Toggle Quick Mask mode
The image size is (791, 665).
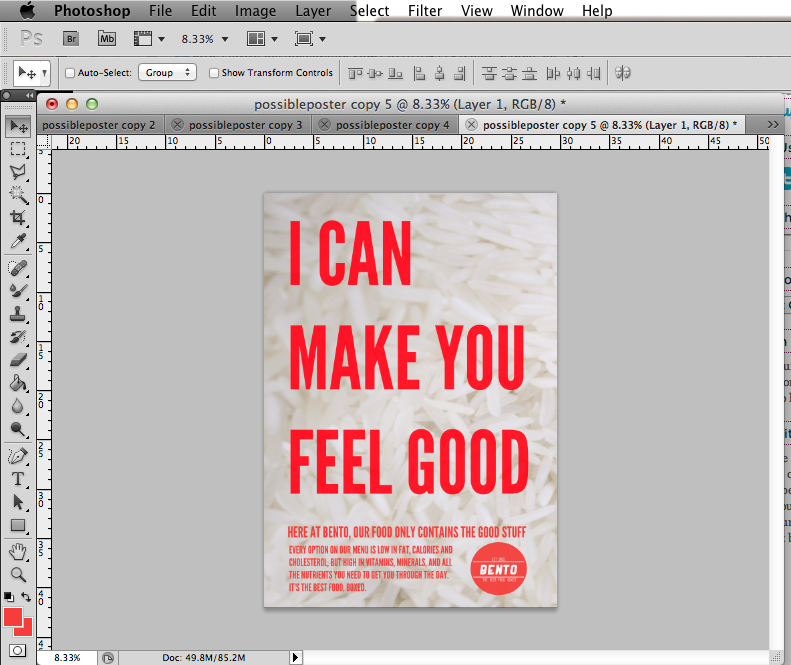click(x=18, y=650)
